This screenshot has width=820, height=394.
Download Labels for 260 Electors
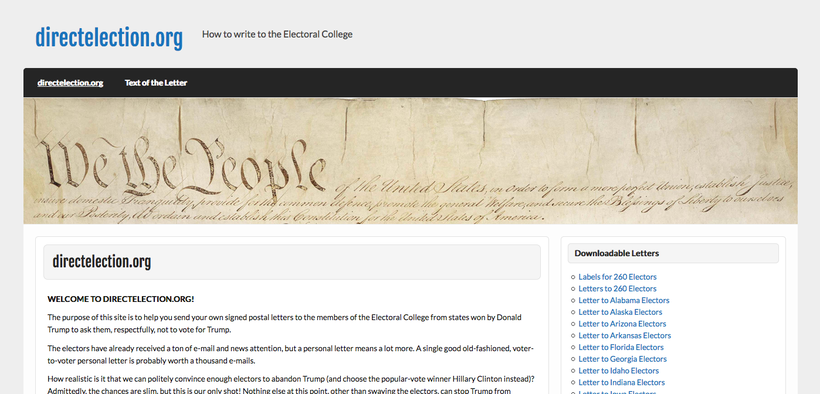pyautogui.click(x=617, y=277)
